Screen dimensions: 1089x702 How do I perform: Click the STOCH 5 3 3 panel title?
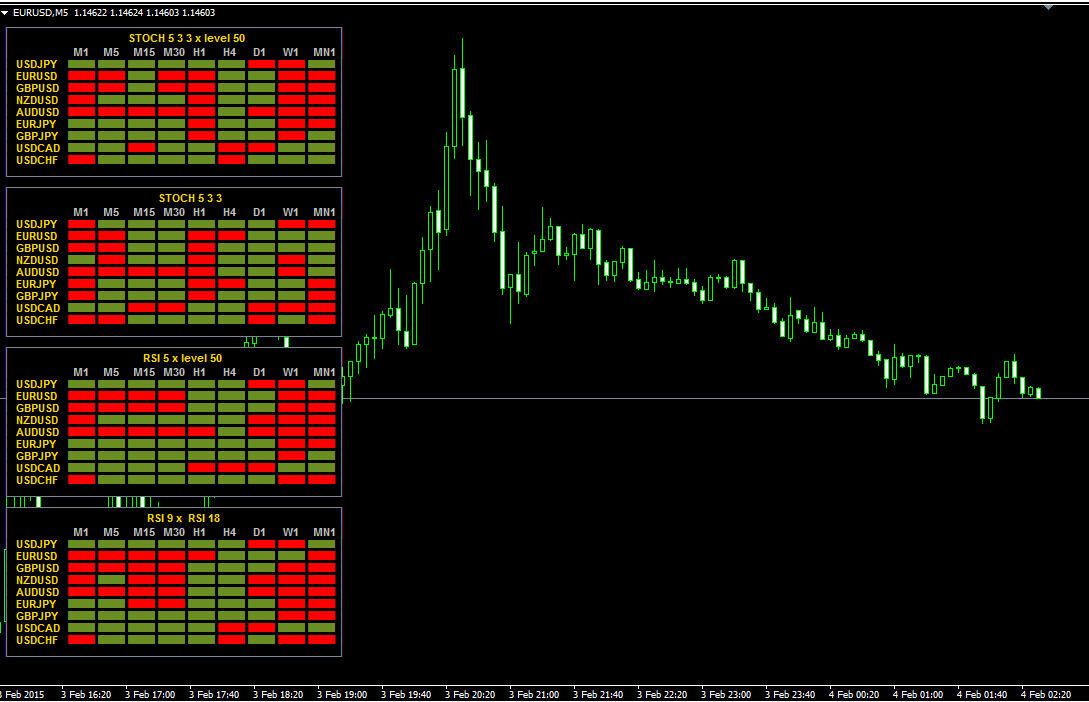coord(190,198)
